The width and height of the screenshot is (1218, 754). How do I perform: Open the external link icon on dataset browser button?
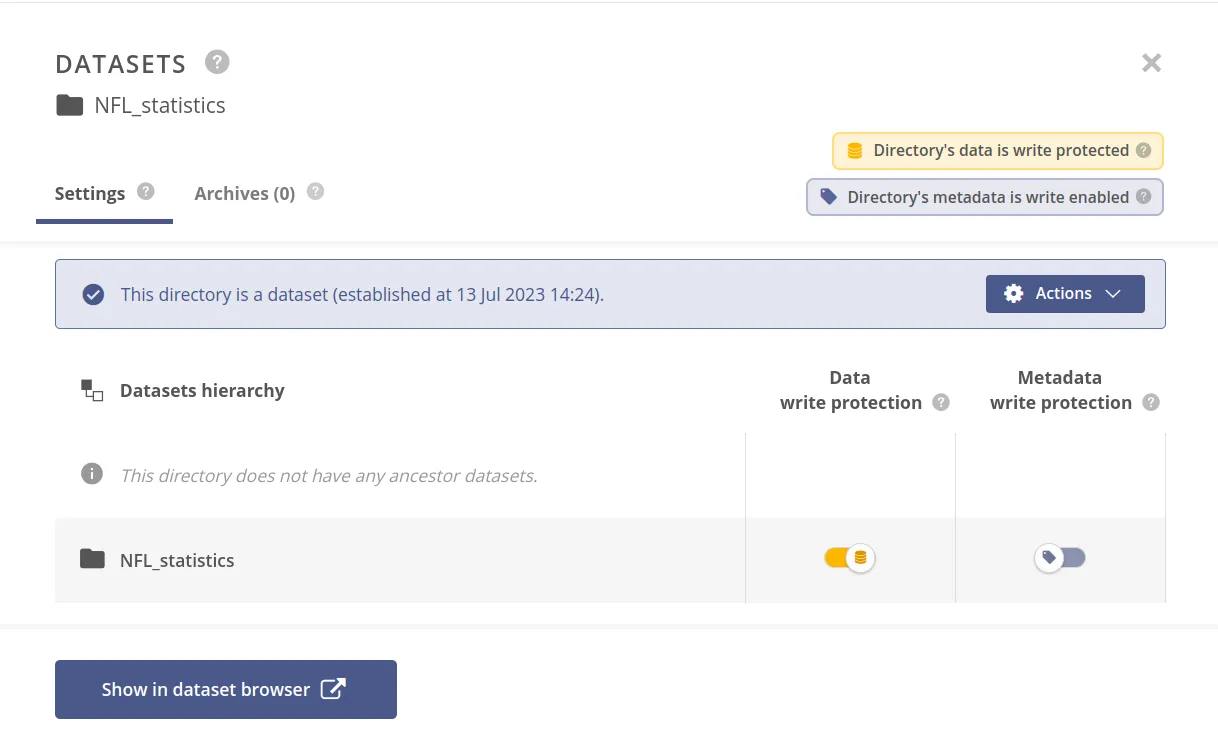[x=334, y=688]
